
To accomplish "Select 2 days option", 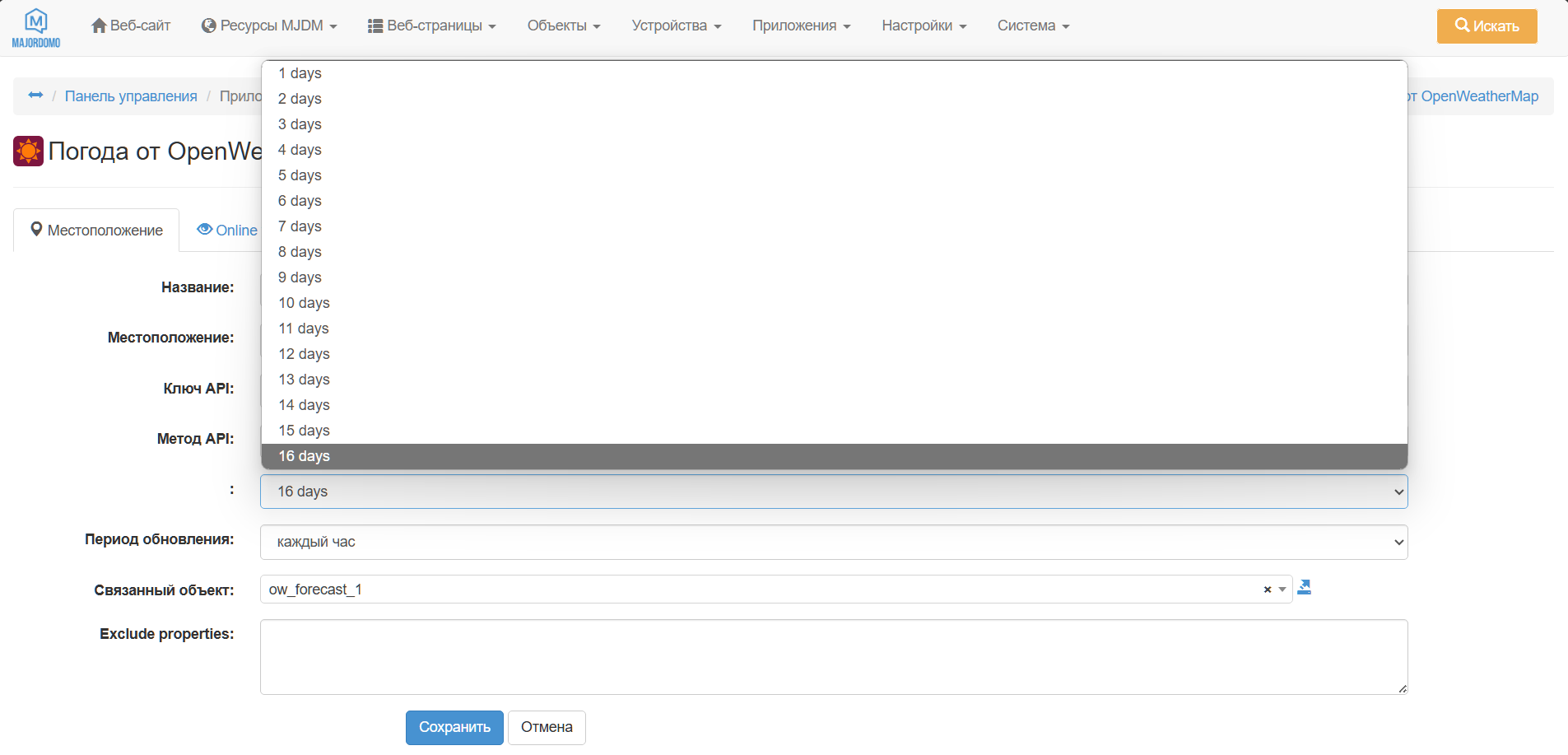I will (834, 99).
